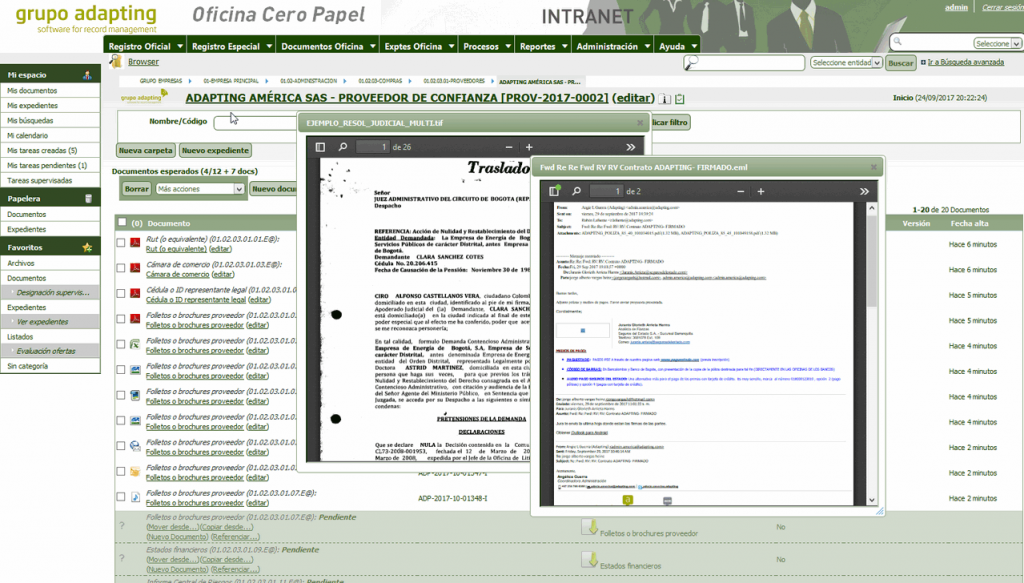Open the Administración menu
1024x583 pixels.
(613, 46)
